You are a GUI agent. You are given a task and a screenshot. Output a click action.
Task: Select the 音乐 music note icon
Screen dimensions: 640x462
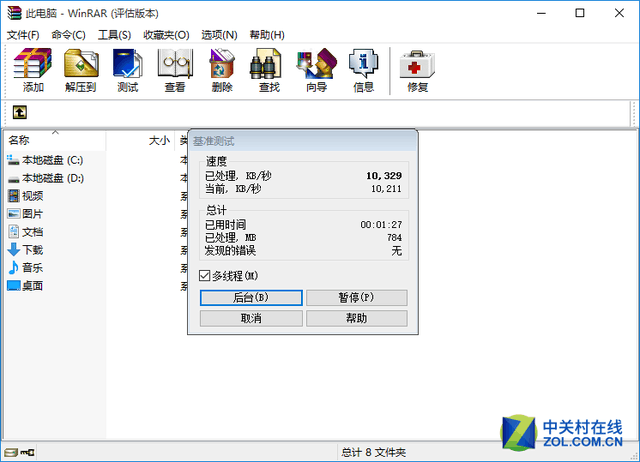(x=13, y=267)
